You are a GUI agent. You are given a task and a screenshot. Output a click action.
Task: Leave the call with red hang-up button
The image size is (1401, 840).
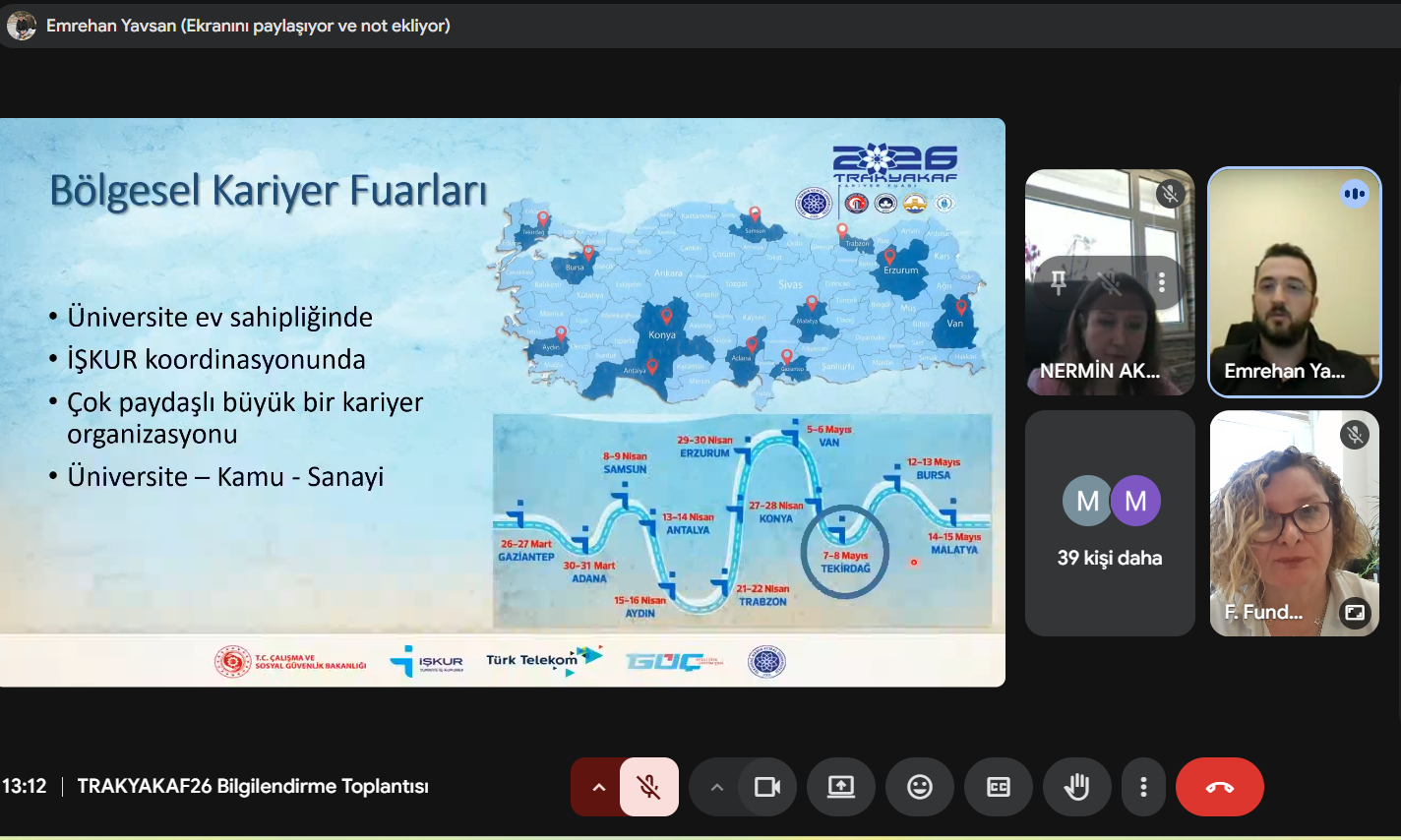tap(1219, 787)
